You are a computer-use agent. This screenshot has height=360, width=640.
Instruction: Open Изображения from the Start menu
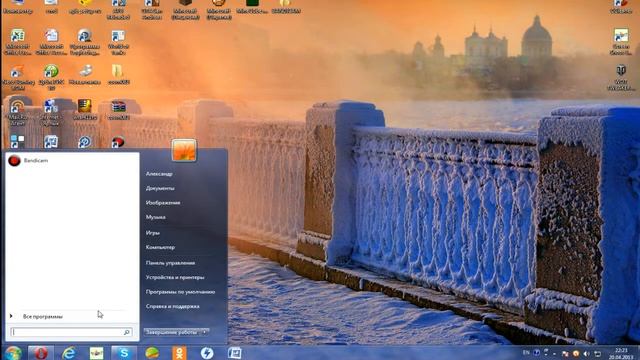(x=163, y=203)
